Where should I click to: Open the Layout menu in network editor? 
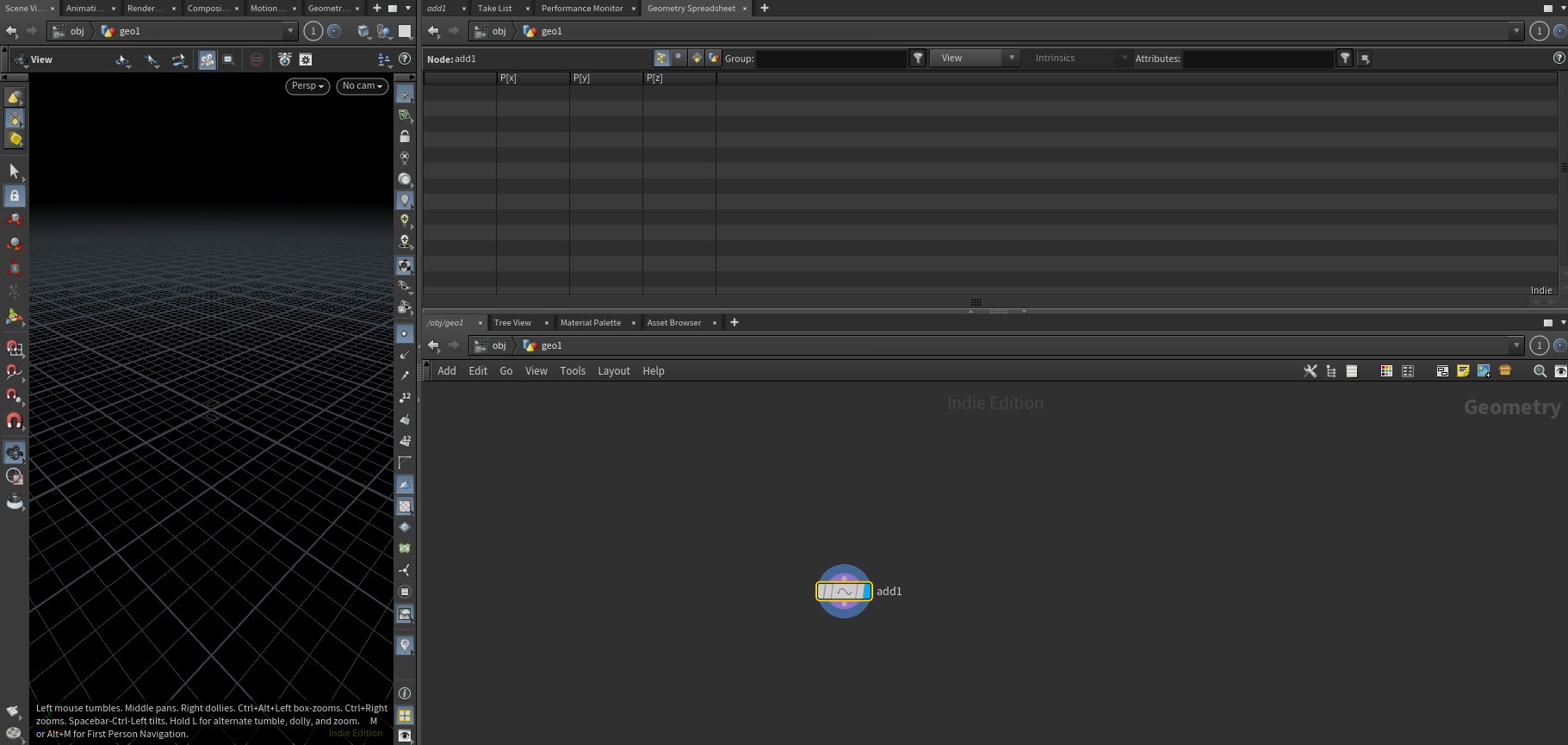click(614, 370)
